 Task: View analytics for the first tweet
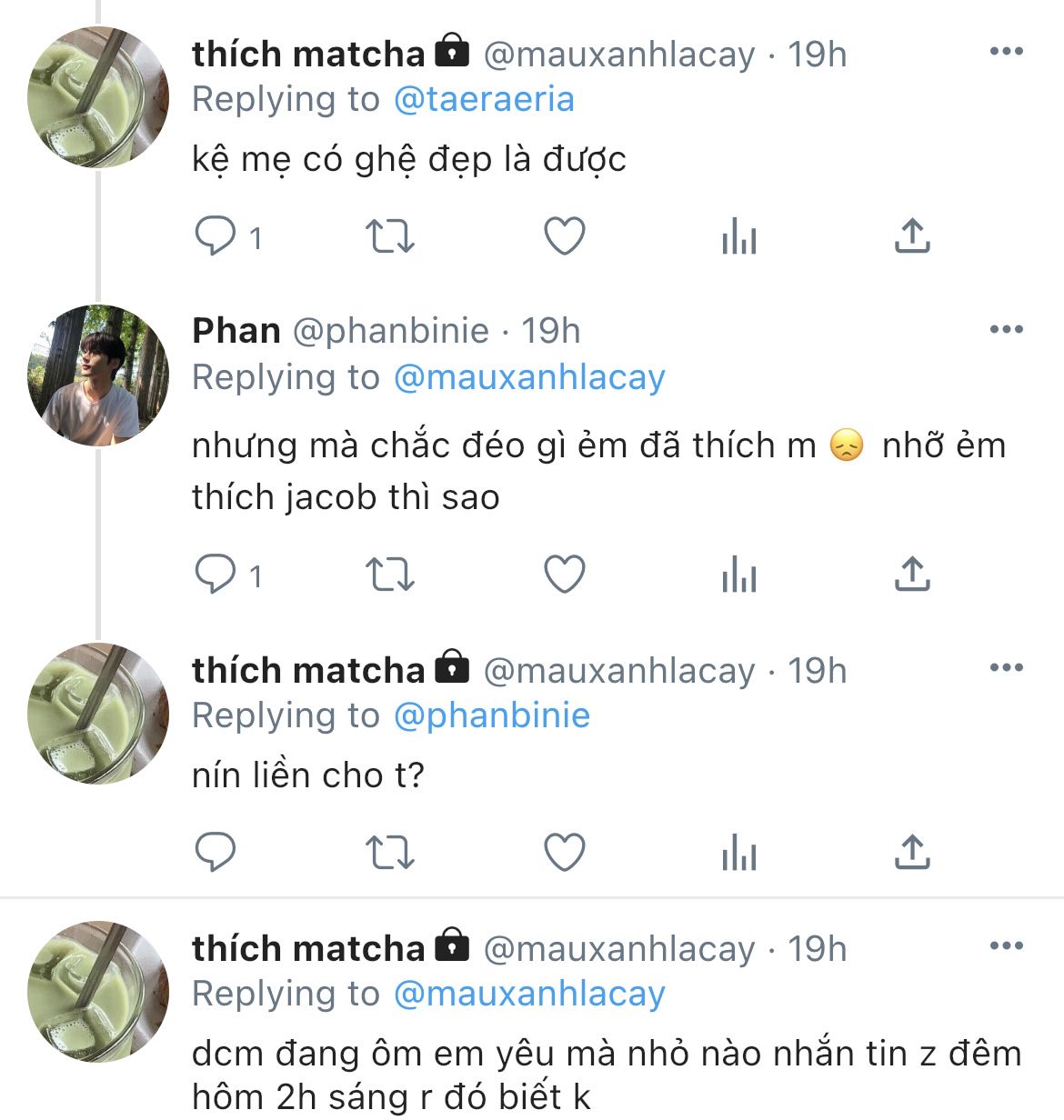(738, 237)
